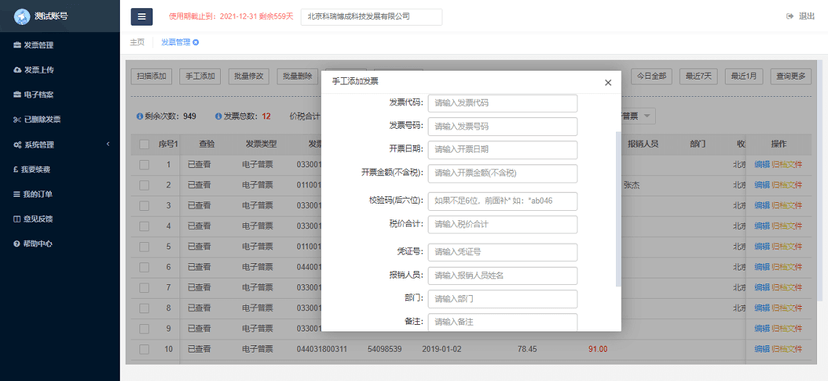
Task: Switch to the 主页 tab
Action: [137, 43]
